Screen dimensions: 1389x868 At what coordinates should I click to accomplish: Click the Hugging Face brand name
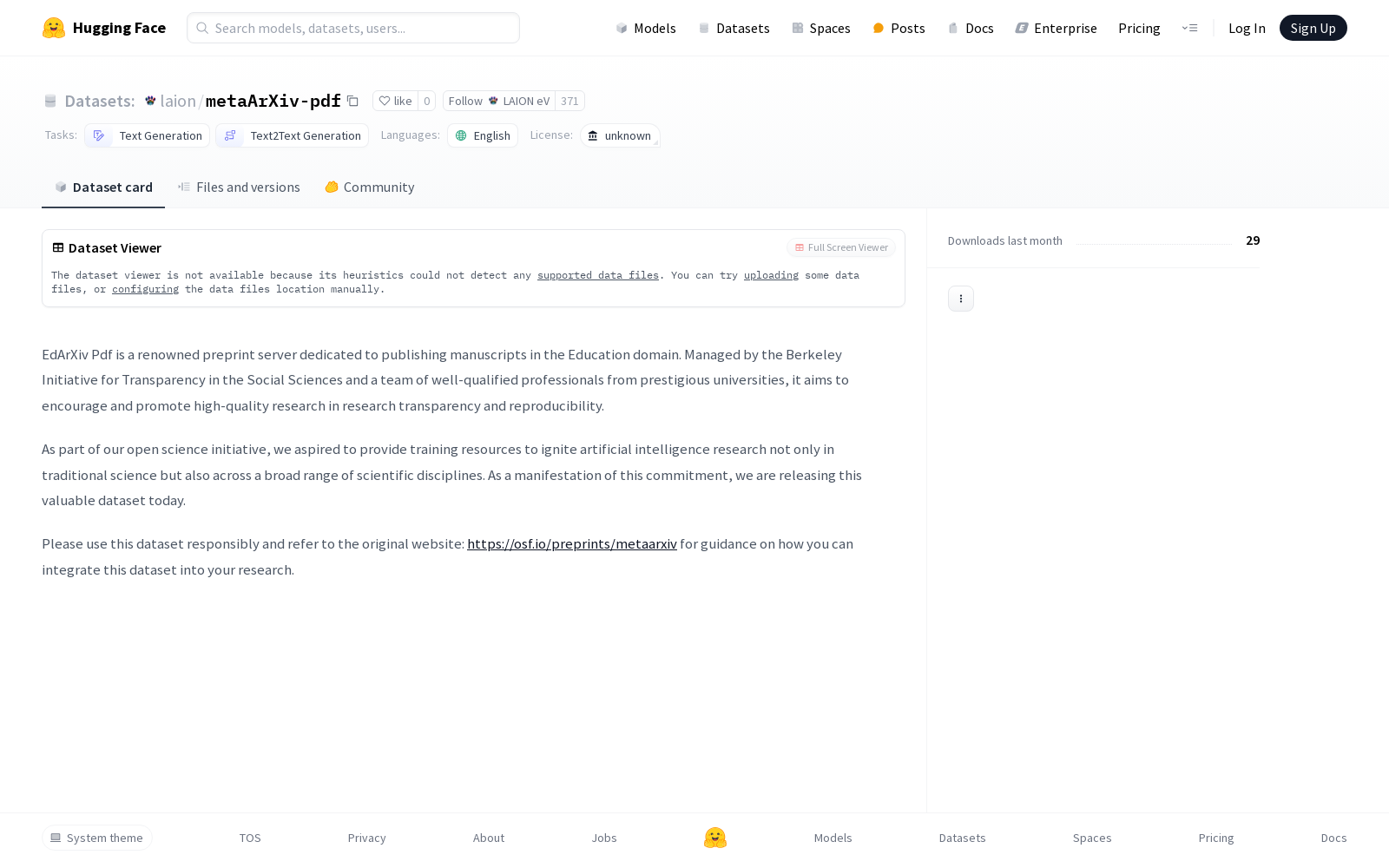click(119, 28)
